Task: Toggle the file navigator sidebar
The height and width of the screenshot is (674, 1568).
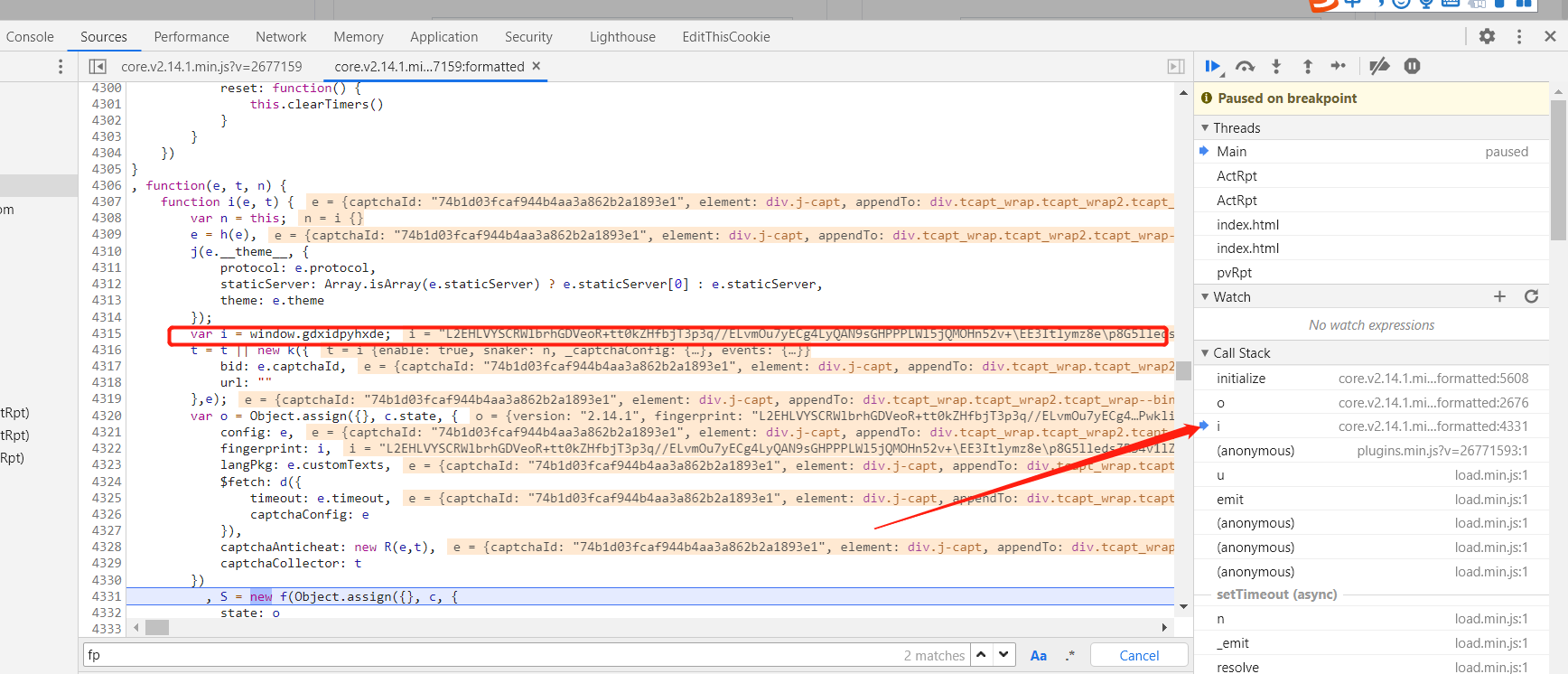Action: click(98, 66)
